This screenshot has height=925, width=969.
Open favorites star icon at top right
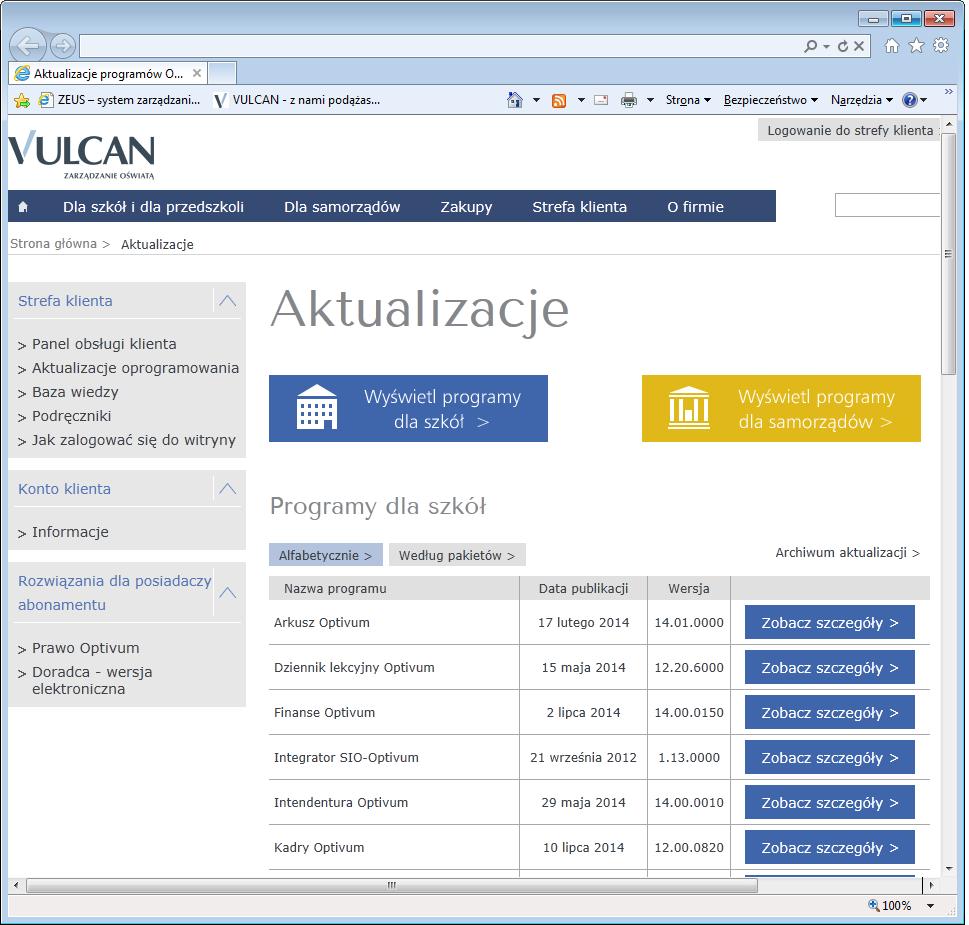pyautogui.click(x=916, y=45)
